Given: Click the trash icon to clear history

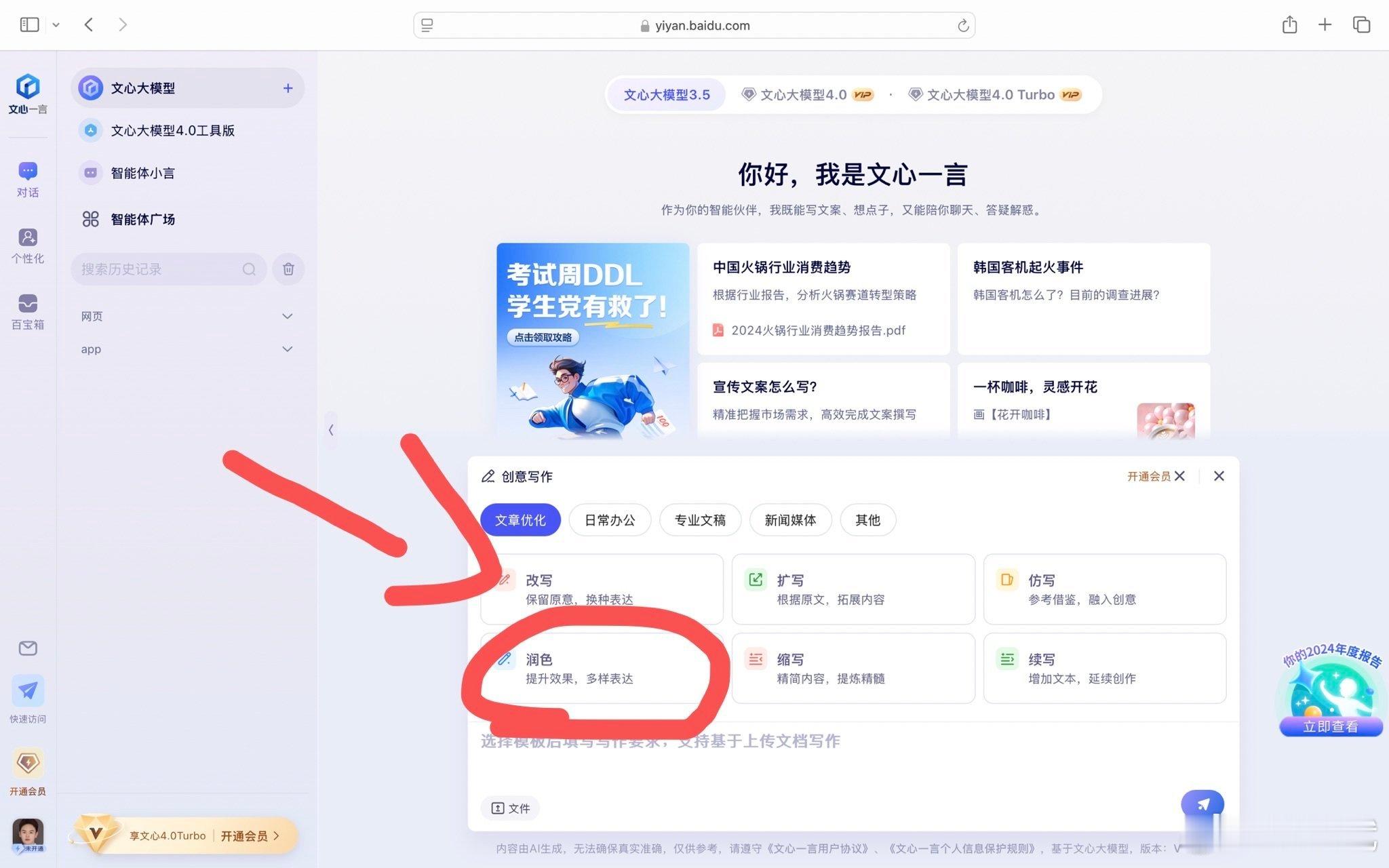Looking at the screenshot, I should click(288, 269).
